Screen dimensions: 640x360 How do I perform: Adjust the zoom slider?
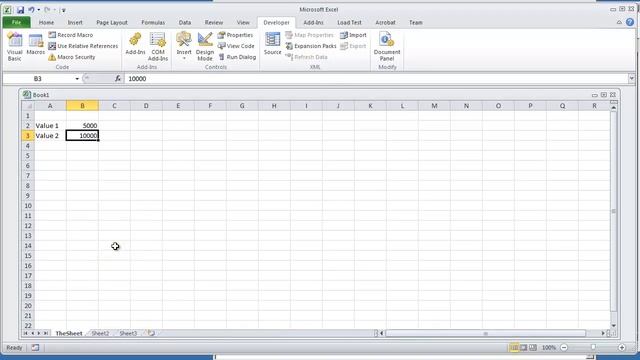(593, 348)
